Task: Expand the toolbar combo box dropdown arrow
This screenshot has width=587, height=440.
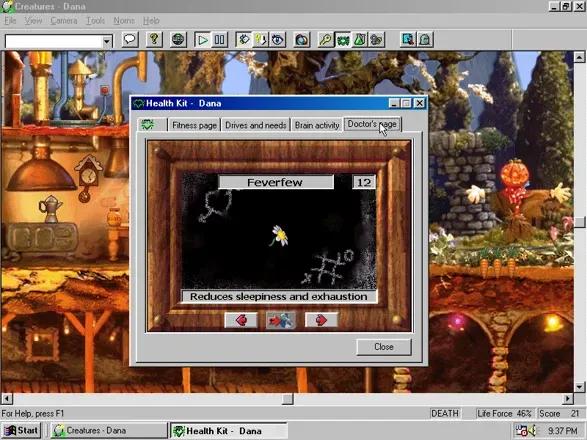Action: tap(107, 41)
